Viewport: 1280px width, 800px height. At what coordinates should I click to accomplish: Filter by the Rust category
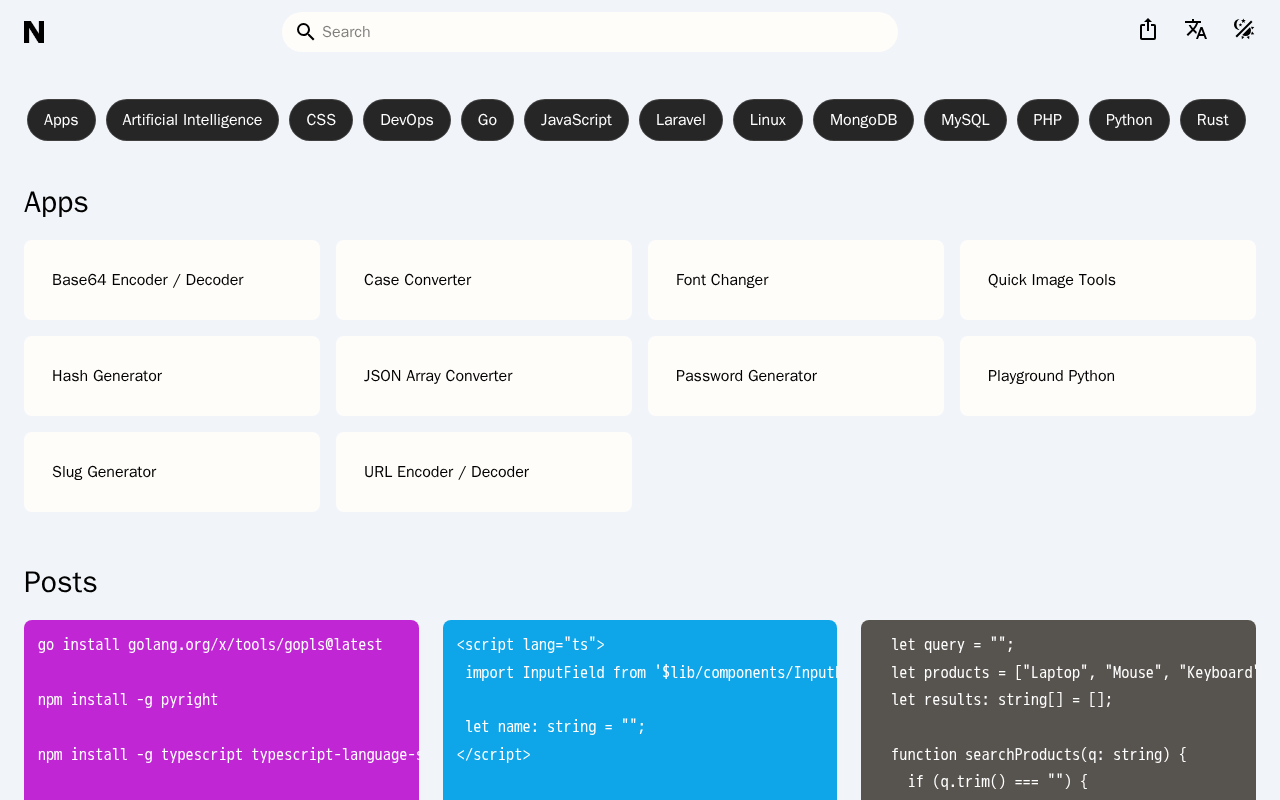1212,120
